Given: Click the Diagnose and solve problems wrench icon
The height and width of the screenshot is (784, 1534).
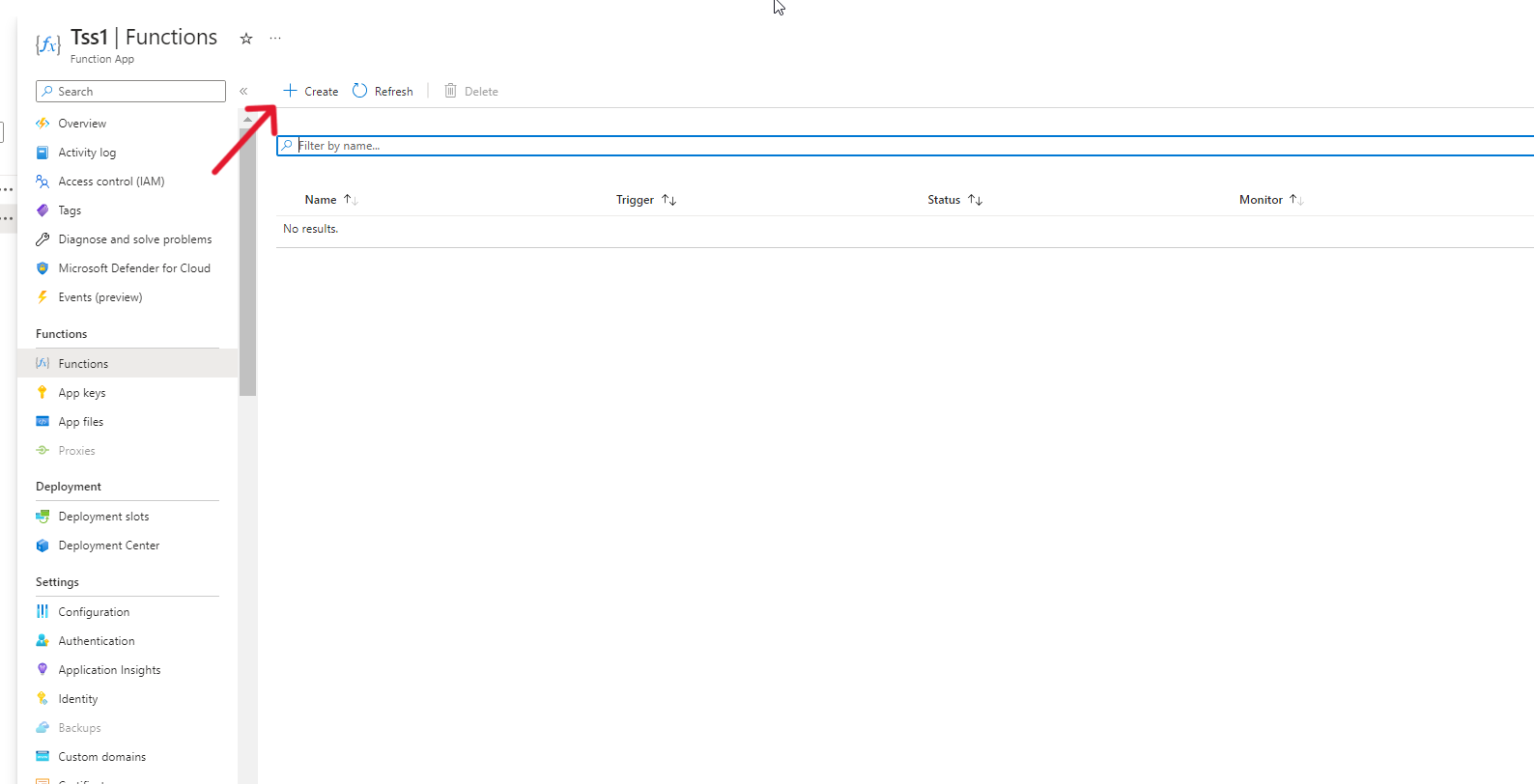Looking at the screenshot, I should (x=43, y=239).
